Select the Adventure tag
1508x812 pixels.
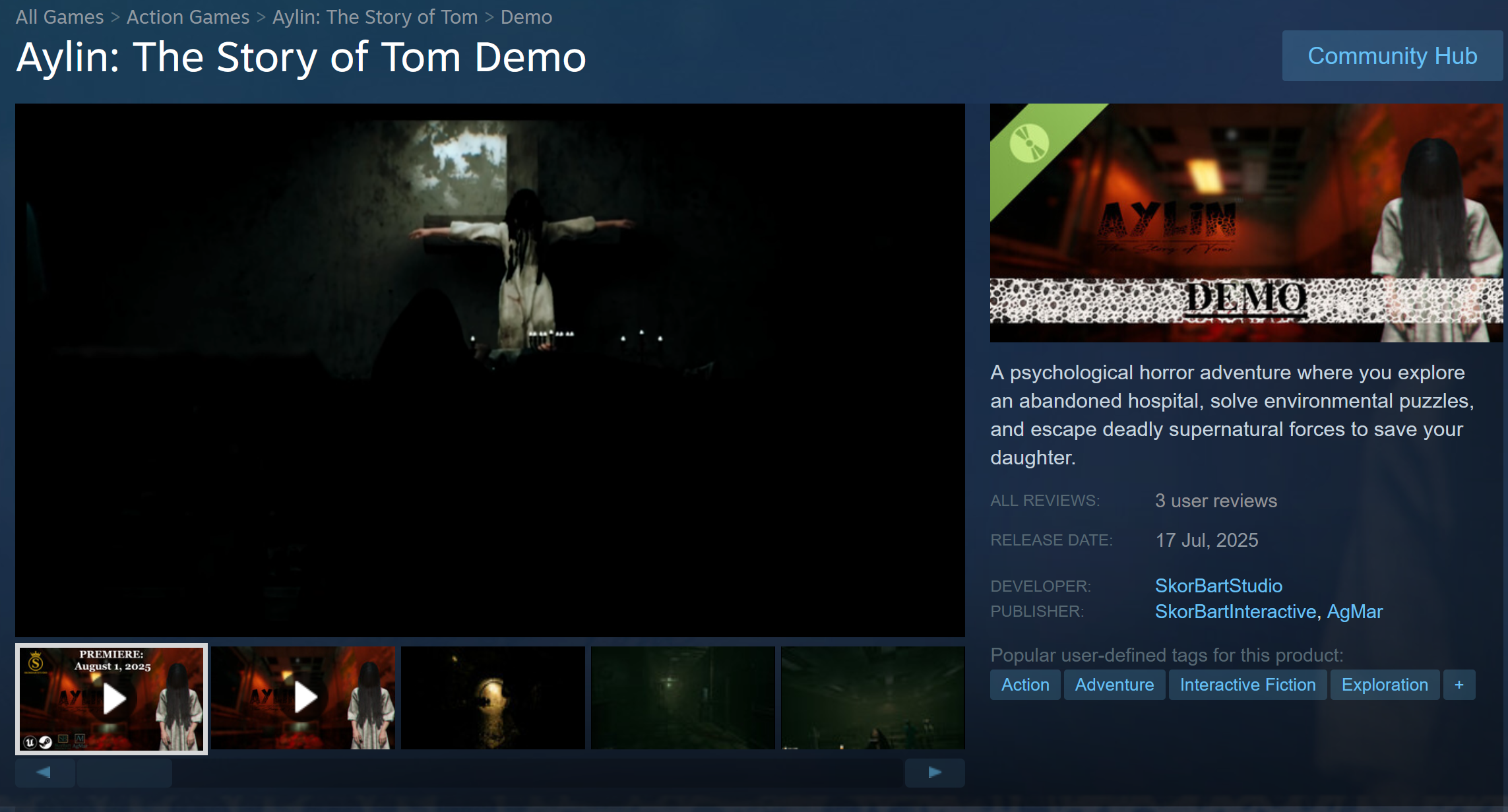coord(1114,685)
